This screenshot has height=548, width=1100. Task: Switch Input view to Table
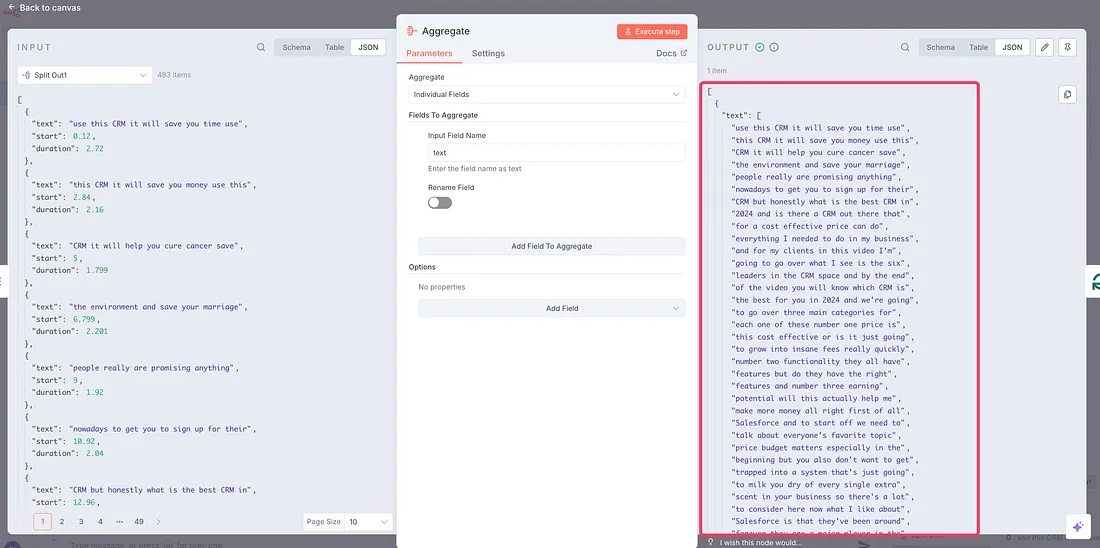pos(334,47)
